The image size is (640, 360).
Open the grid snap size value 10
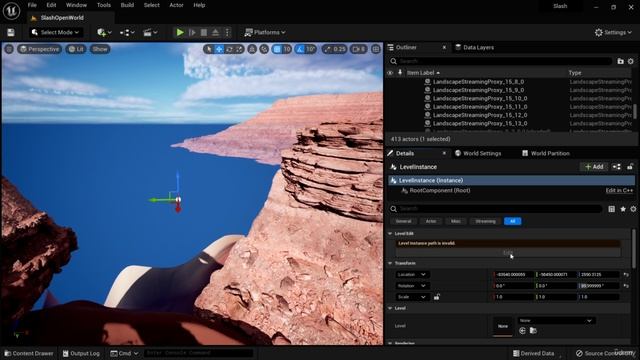tap(287, 49)
